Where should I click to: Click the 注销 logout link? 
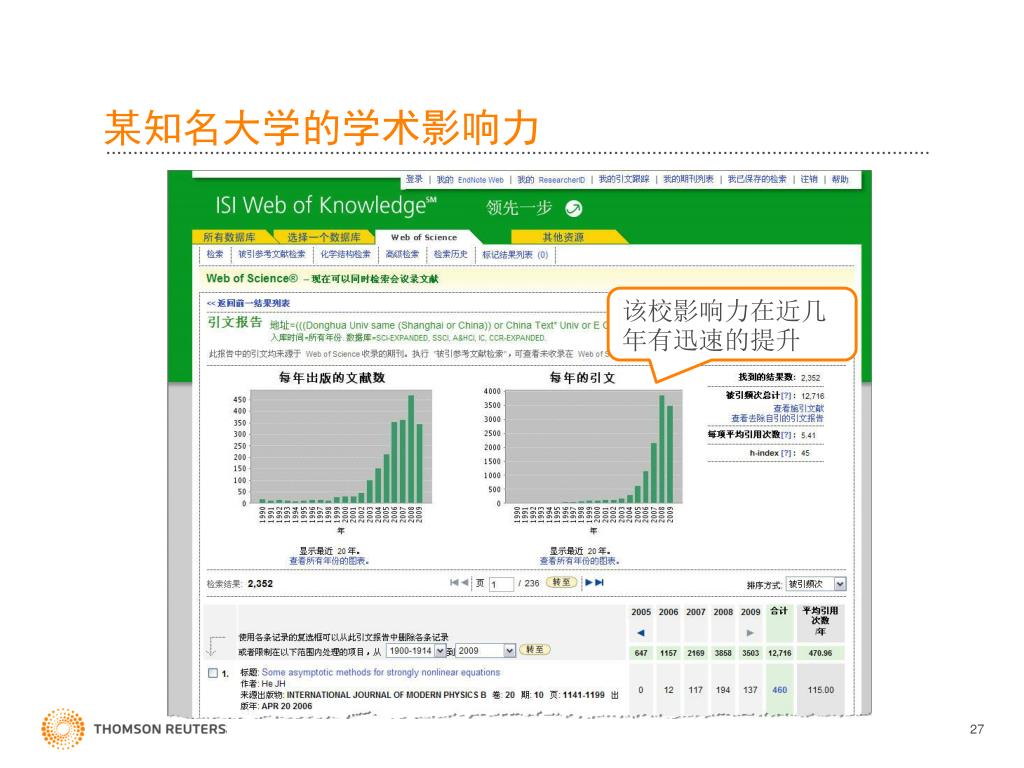click(x=809, y=179)
